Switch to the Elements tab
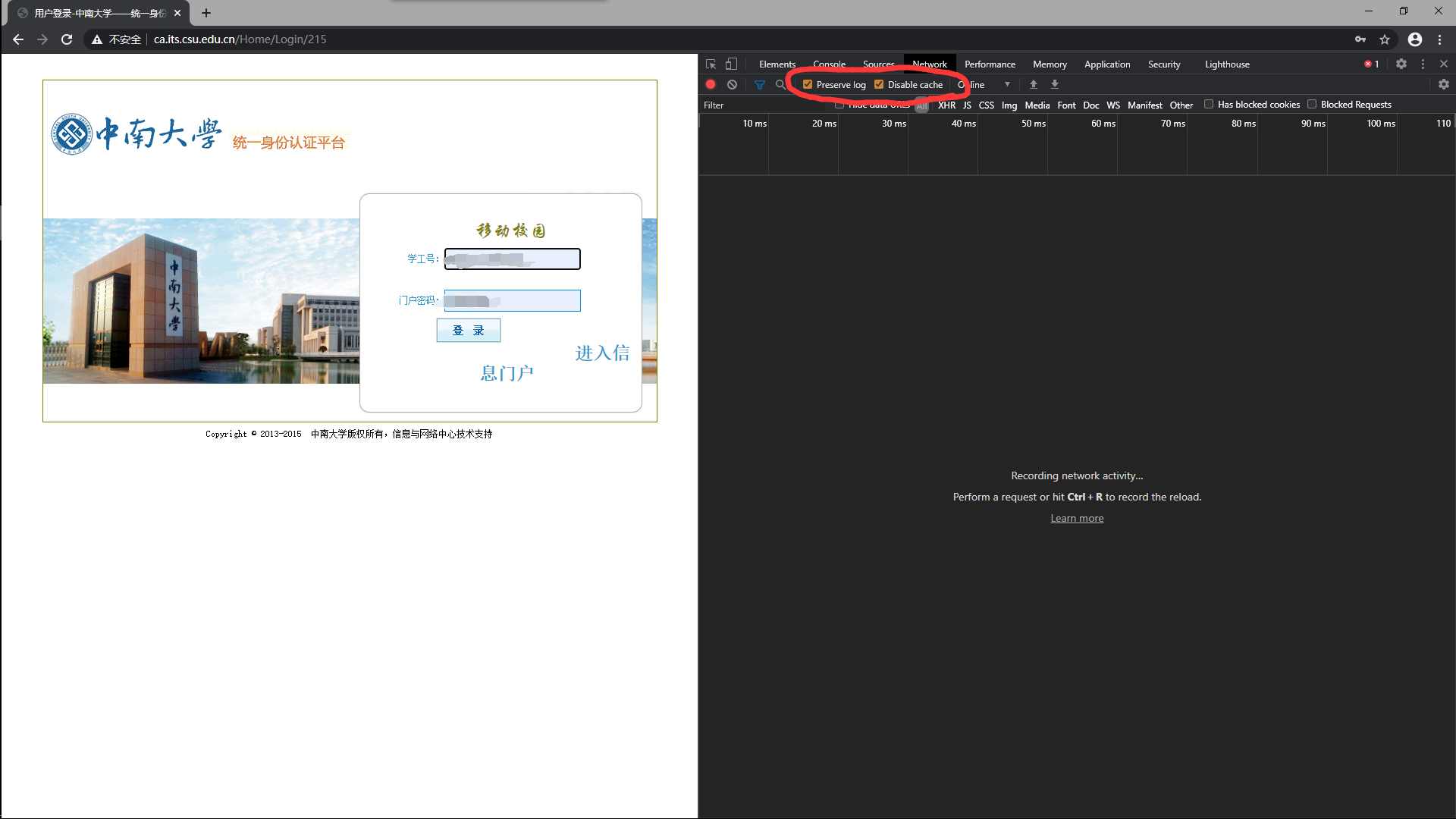Viewport: 1456px width, 819px height. coord(777,64)
